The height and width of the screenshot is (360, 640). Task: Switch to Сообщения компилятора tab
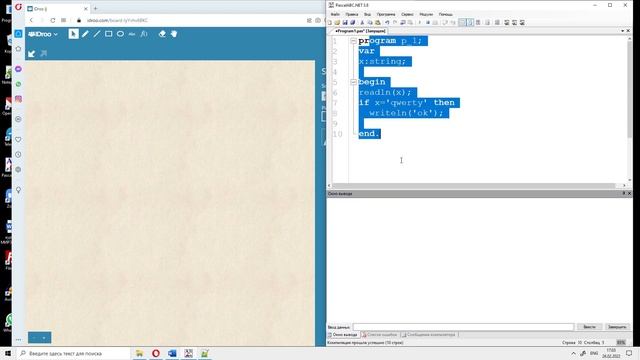pyautogui.click(x=429, y=335)
